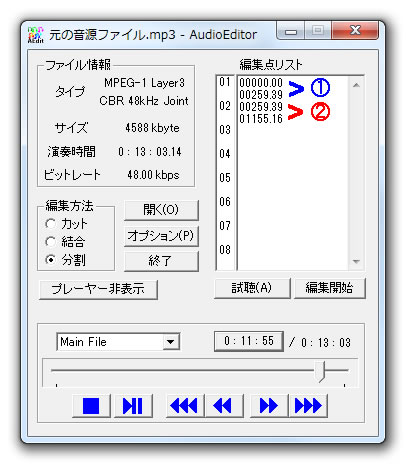Click the AudioEditor app icon in title bar
Image resolution: width=406 pixels, height=464 pixels.
(35, 35)
